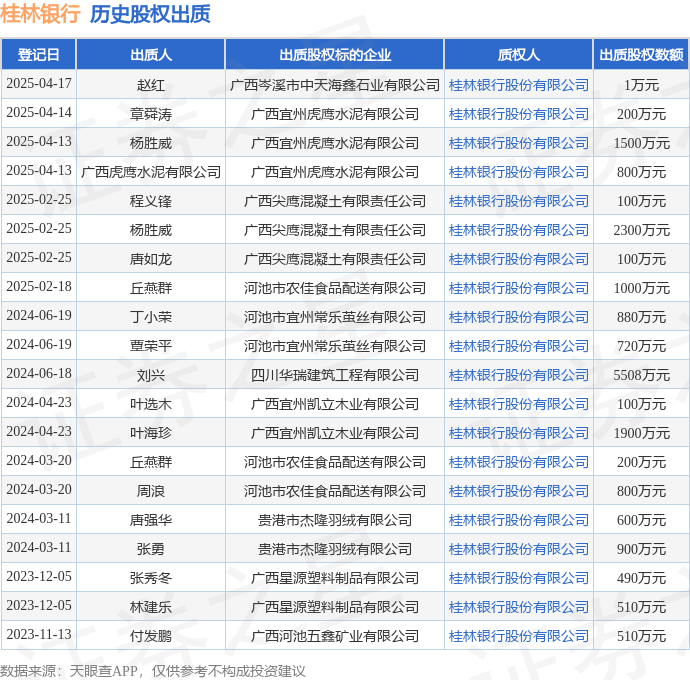
Task: Click amount 900万元
Action: click(x=641, y=549)
